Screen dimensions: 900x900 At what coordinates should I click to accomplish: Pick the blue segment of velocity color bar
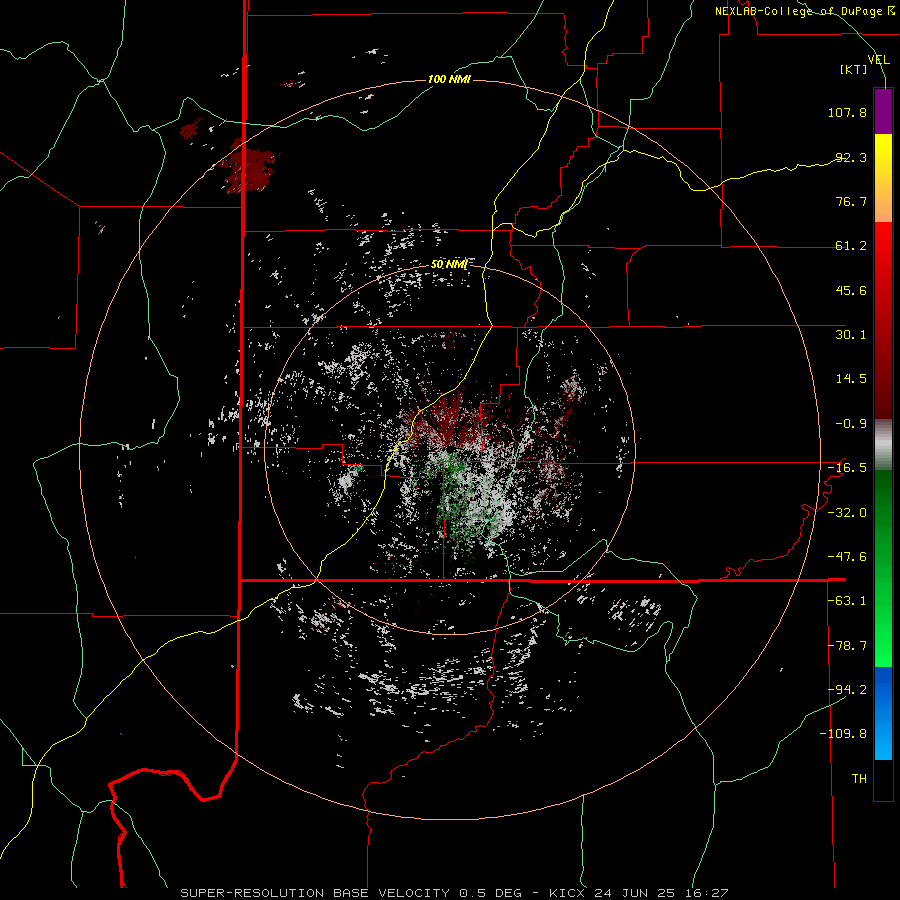[883, 713]
